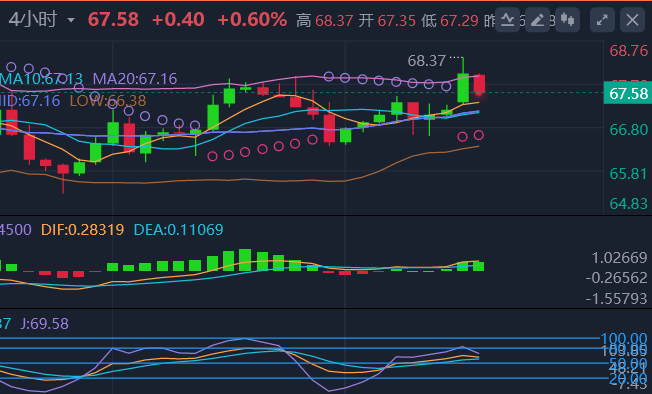Click the MA20:67.16 indicator label

point(135,79)
